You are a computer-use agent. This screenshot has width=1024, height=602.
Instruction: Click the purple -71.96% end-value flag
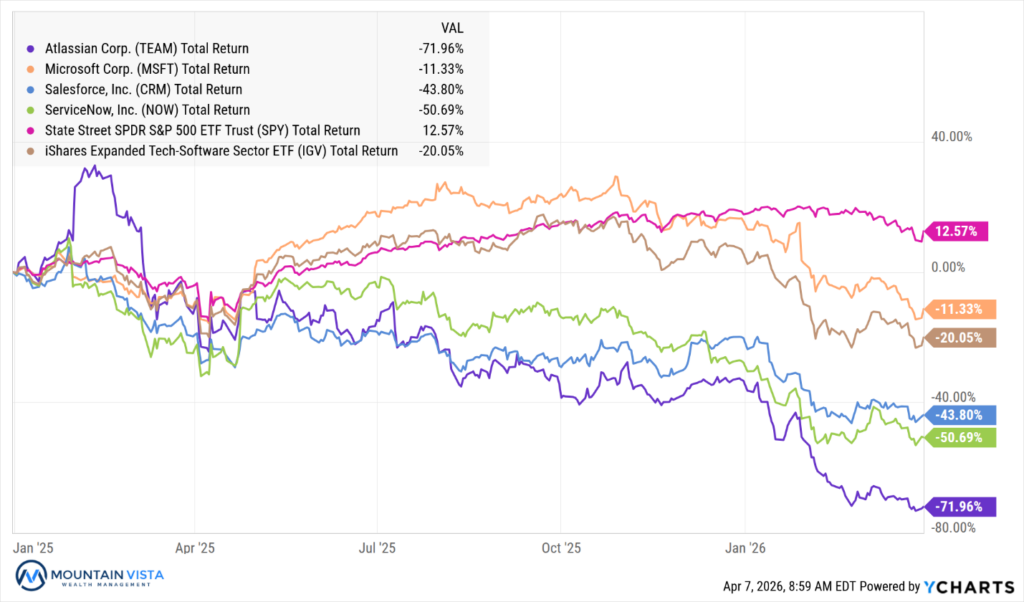point(958,506)
